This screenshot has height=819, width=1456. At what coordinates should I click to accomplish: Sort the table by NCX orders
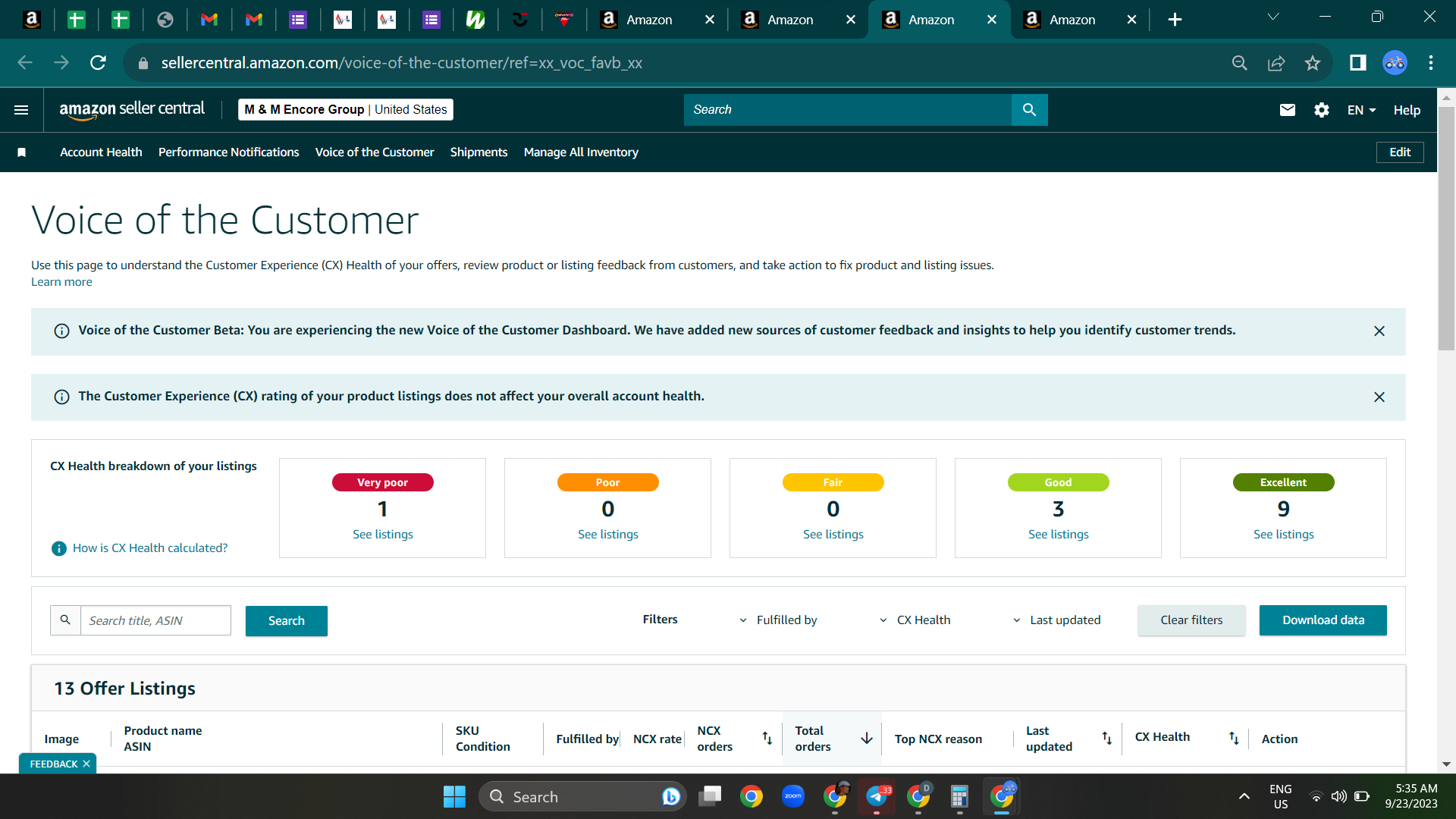(767, 738)
